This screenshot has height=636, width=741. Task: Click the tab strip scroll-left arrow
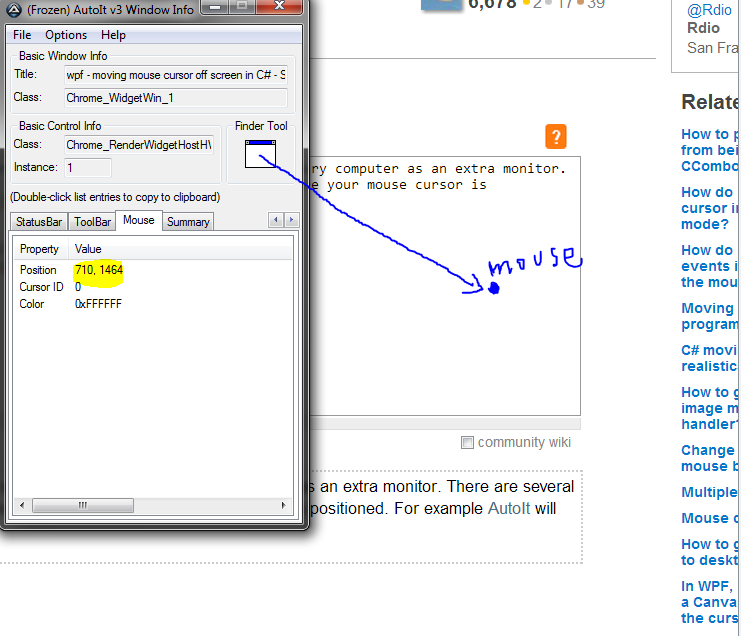click(276, 220)
